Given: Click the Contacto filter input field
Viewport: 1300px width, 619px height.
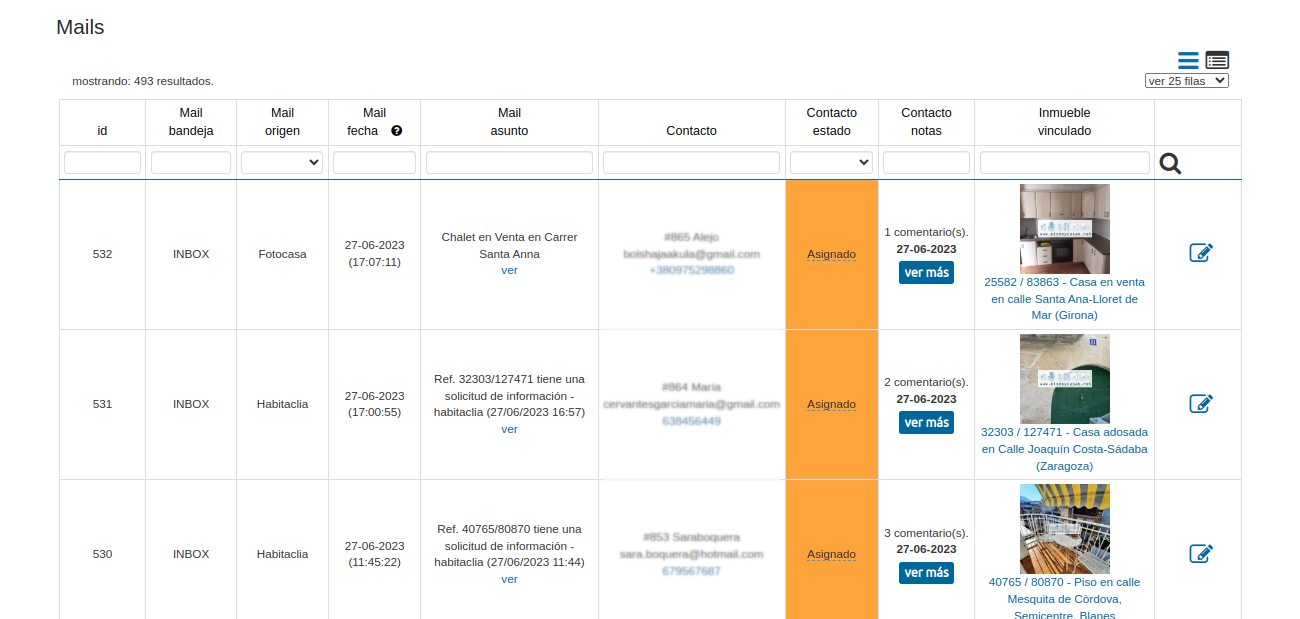Looking at the screenshot, I should pos(691,162).
